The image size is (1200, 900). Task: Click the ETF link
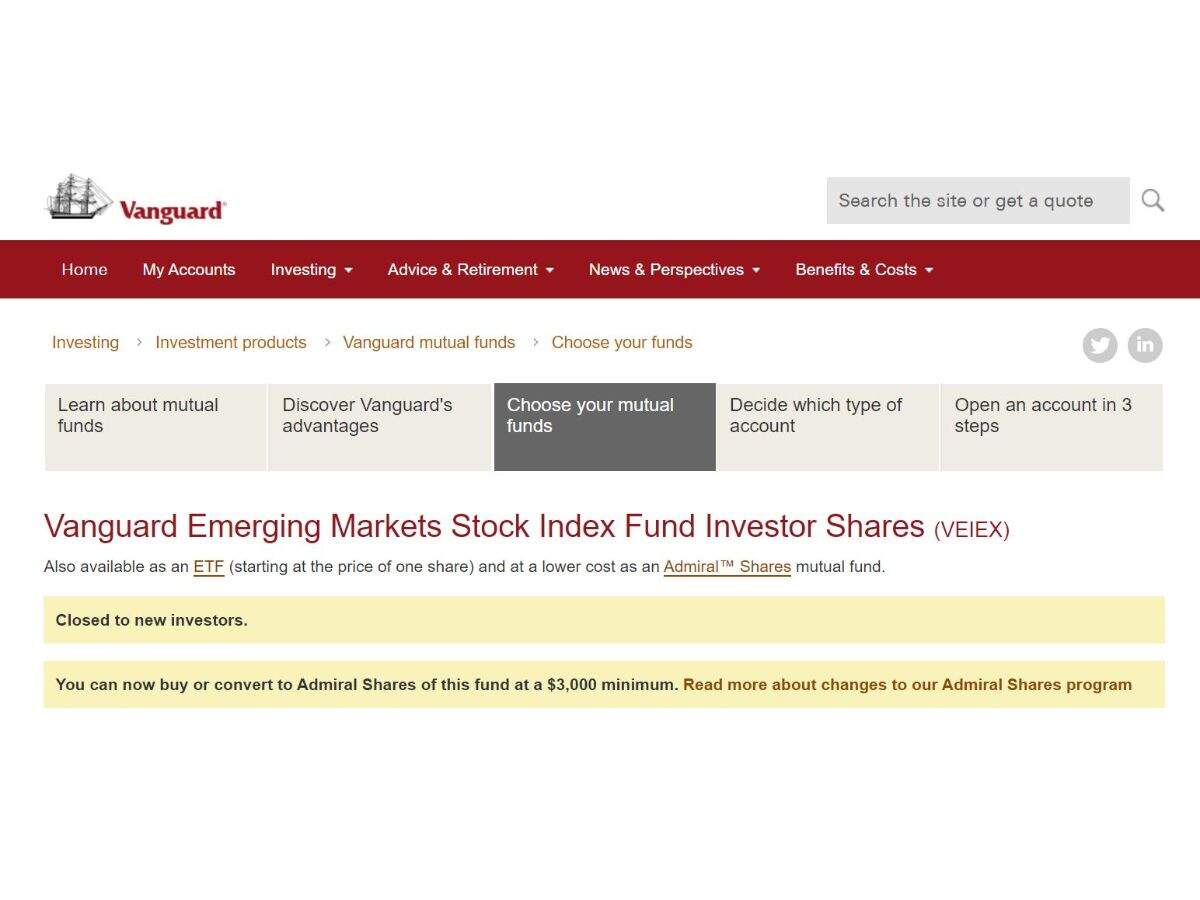pyautogui.click(x=209, y=566)
